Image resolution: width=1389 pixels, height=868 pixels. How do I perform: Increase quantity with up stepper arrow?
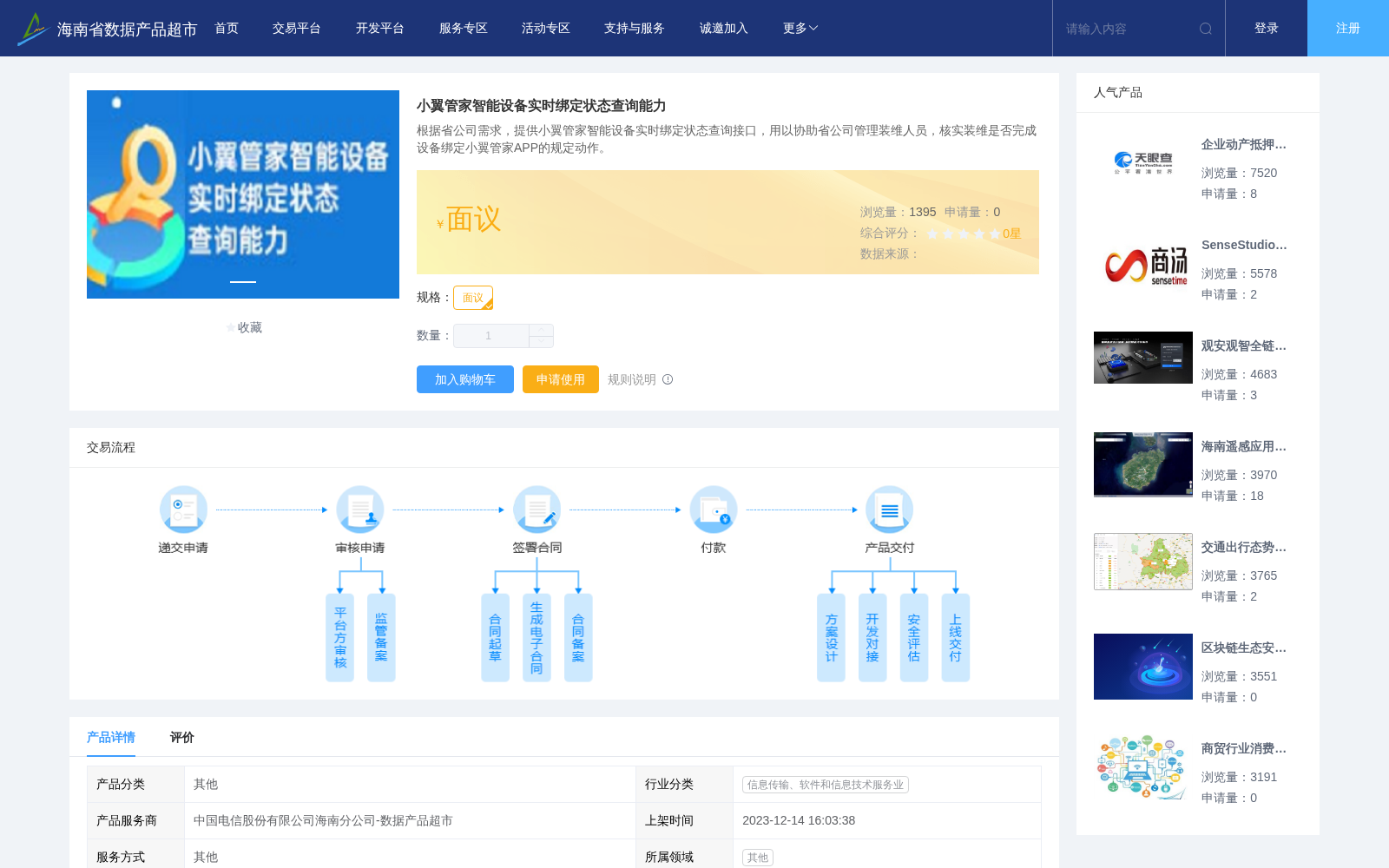pos(541,330)
